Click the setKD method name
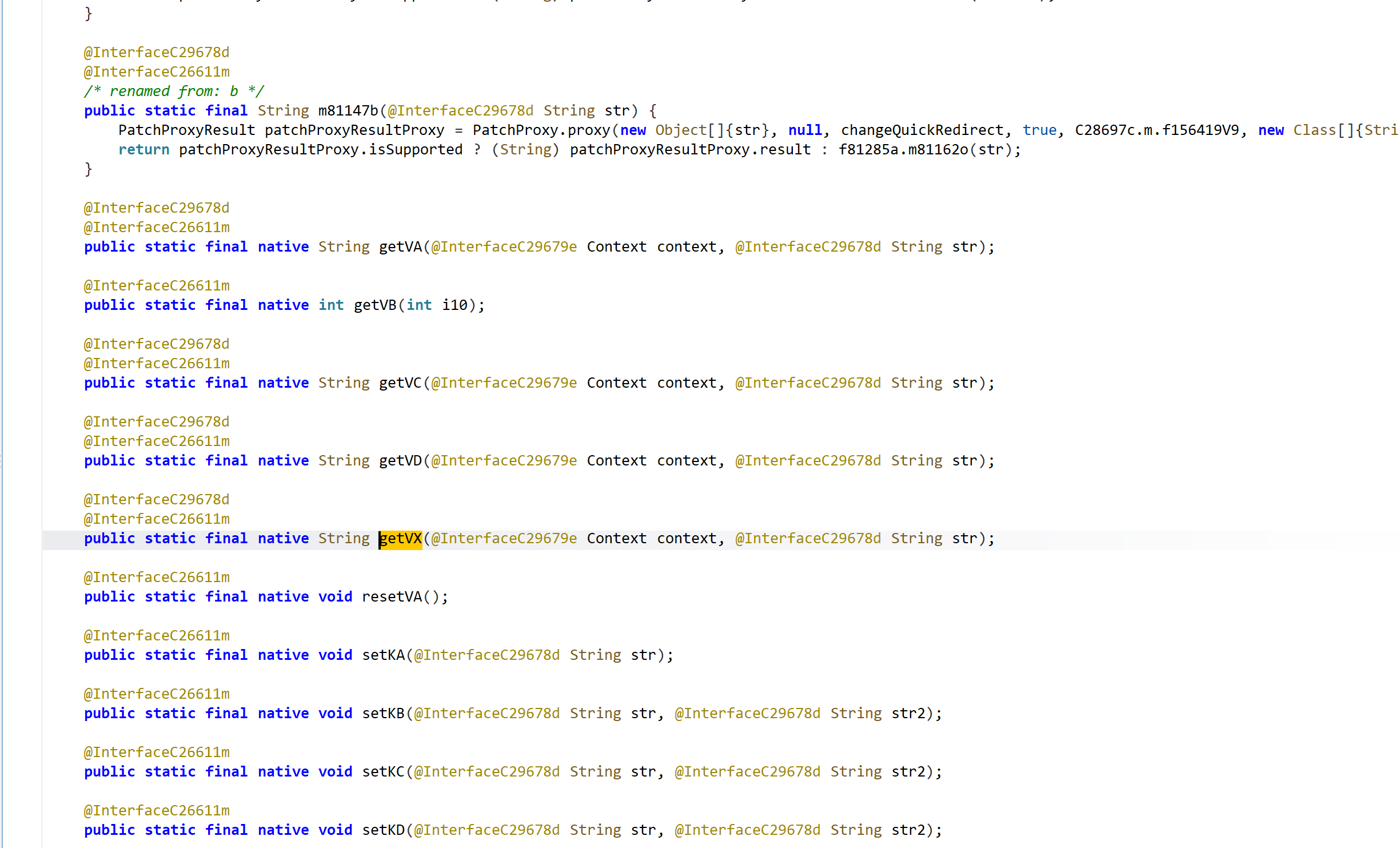The height and width of the screenshot is (848, 1400). tap(383, 830)
